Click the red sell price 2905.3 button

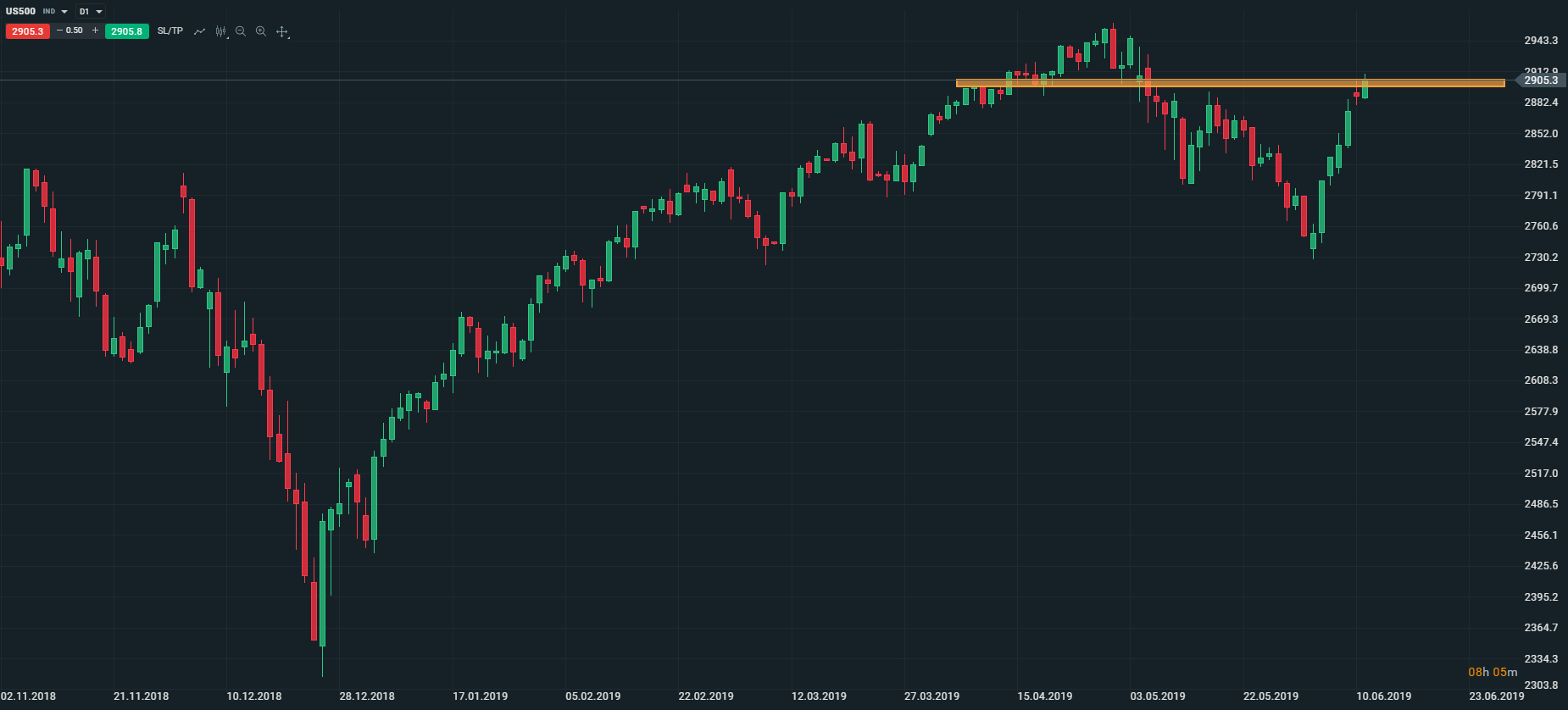(x=27, y=31)
